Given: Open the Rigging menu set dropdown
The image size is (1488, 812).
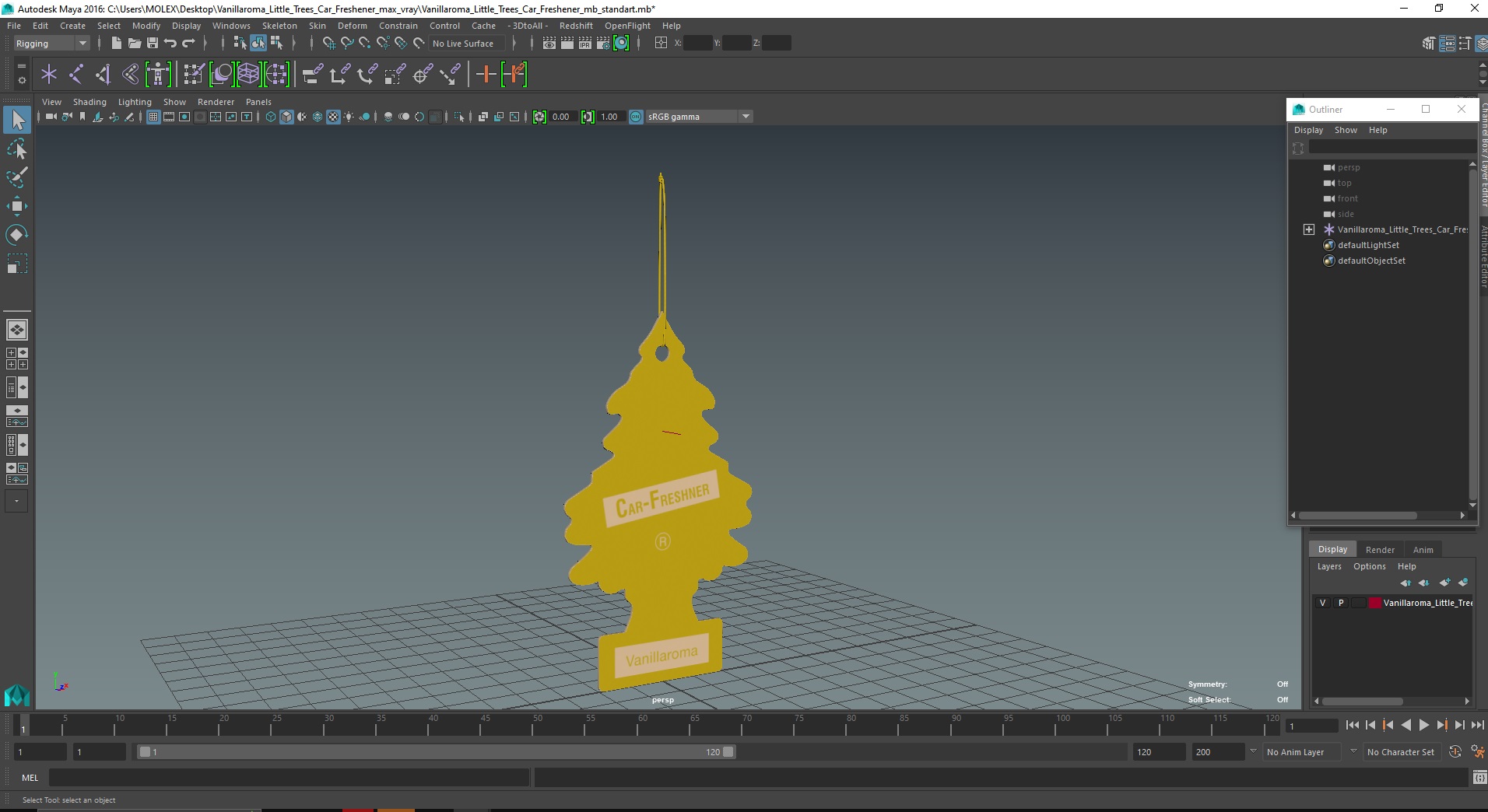Looking at the screenshot, I should point(51,44).
